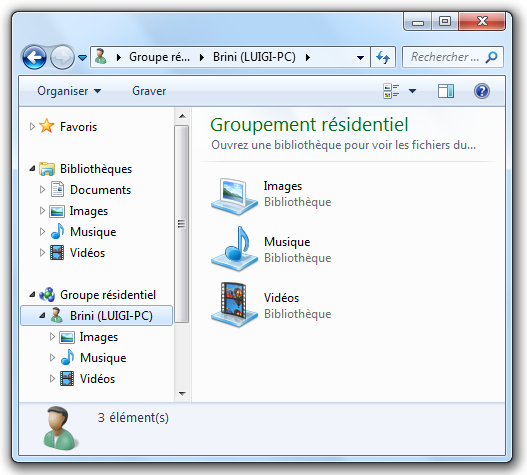Click 'Groupe résidentiel' label in tree

(x=108, y=294)
